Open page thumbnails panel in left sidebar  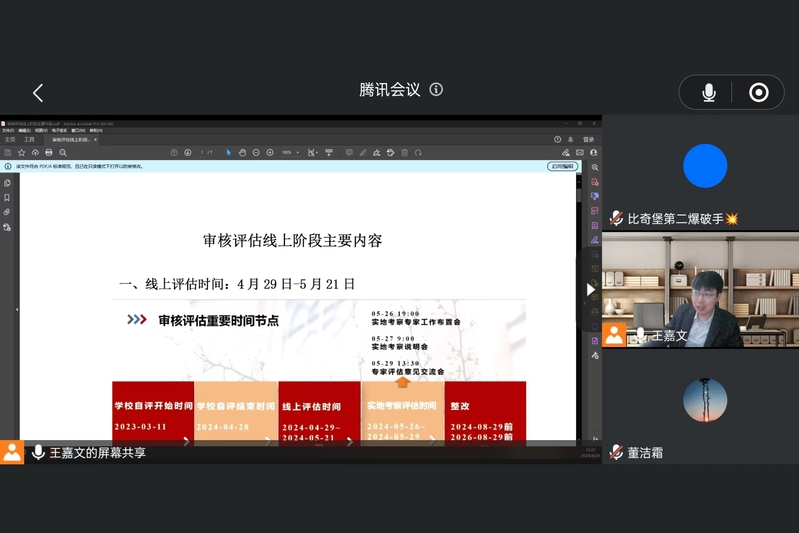7,183
